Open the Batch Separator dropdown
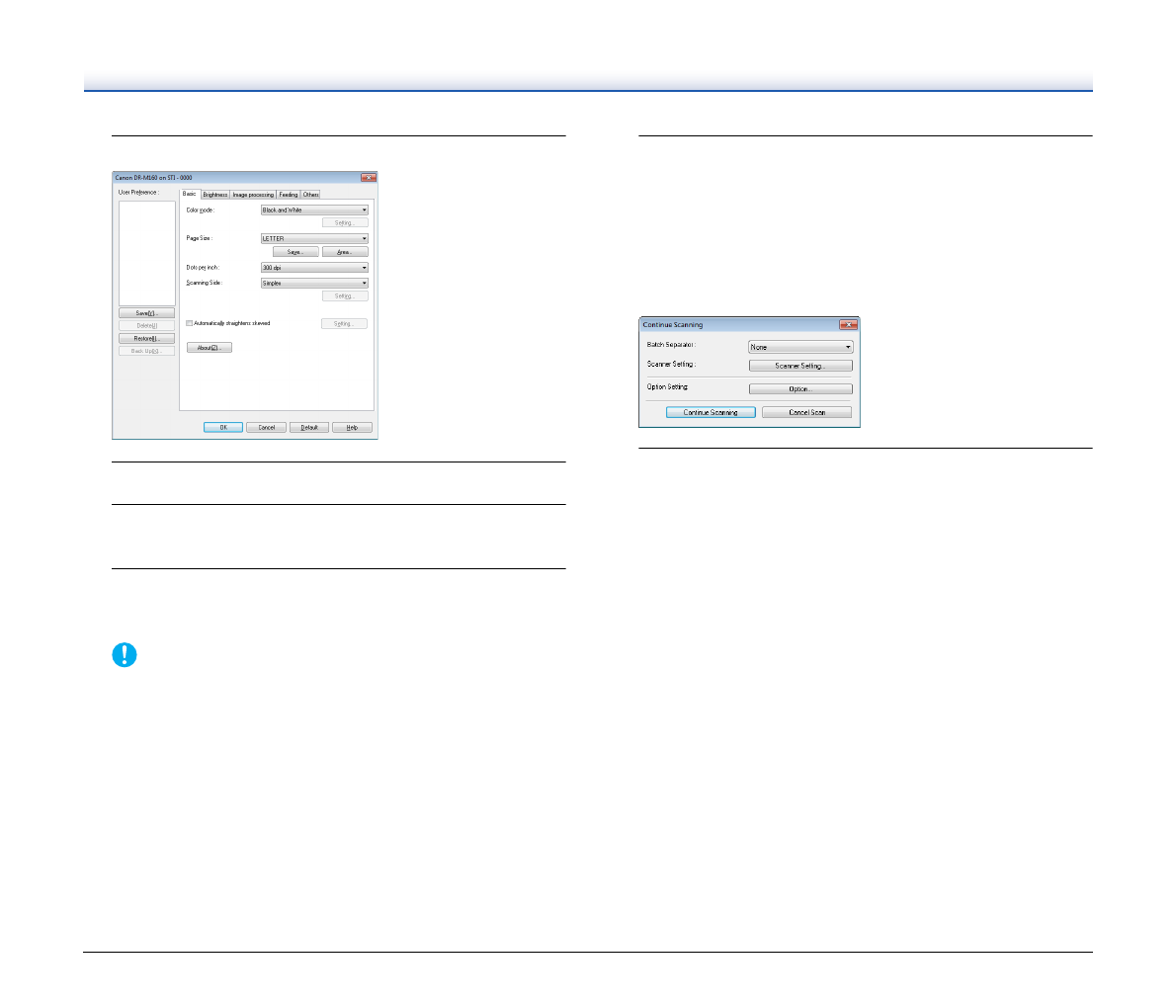Screen dimensions: 1176x1008 800,347
